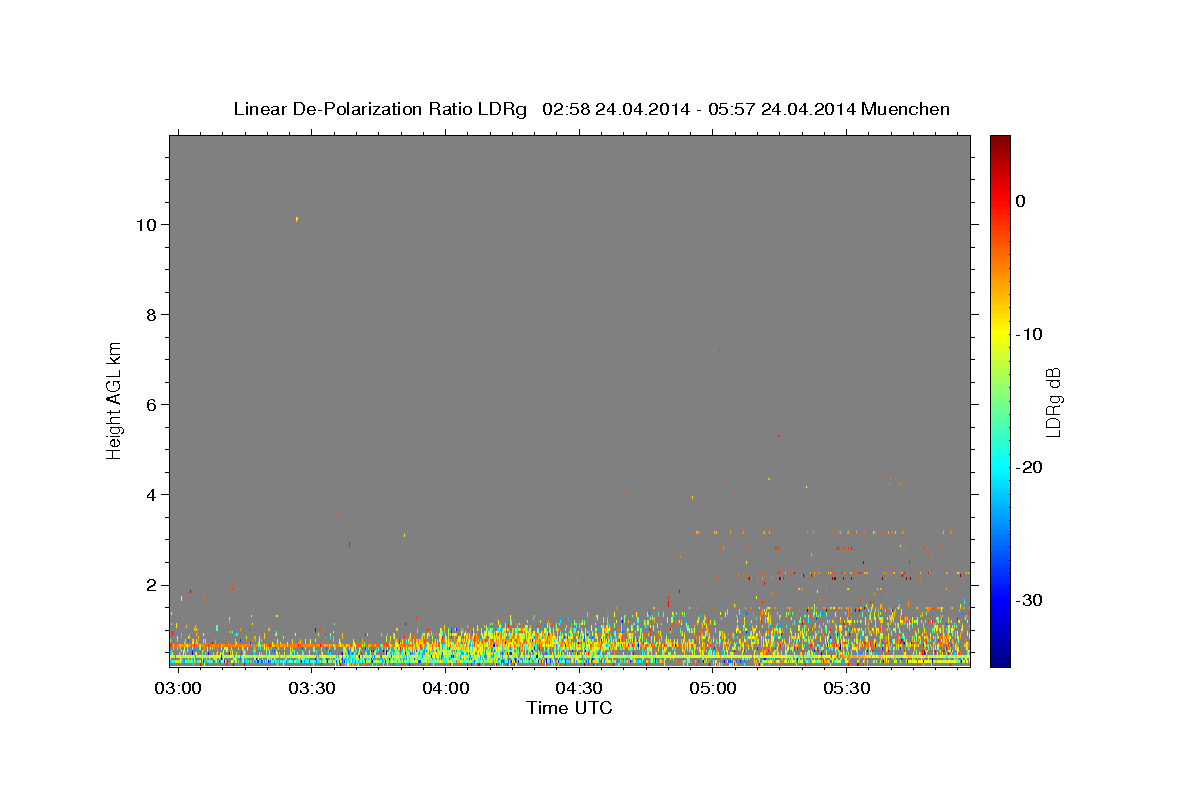Image resolution: width=1200 pixels, height=800 pixels.
Task: Click the '04:30' time tick label
Action: 579,689
